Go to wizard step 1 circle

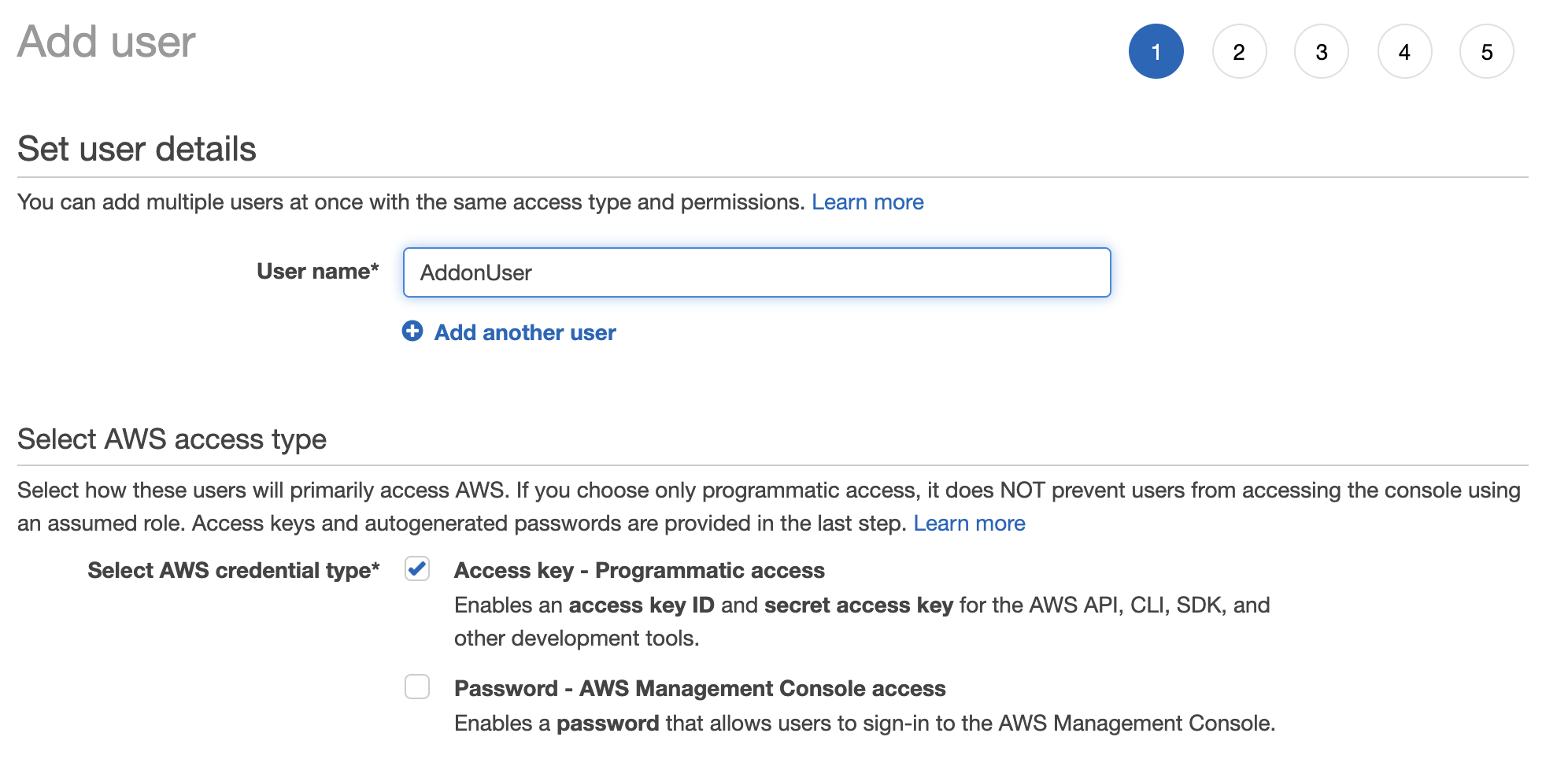pyautogui.click(x=1156, y=52)
